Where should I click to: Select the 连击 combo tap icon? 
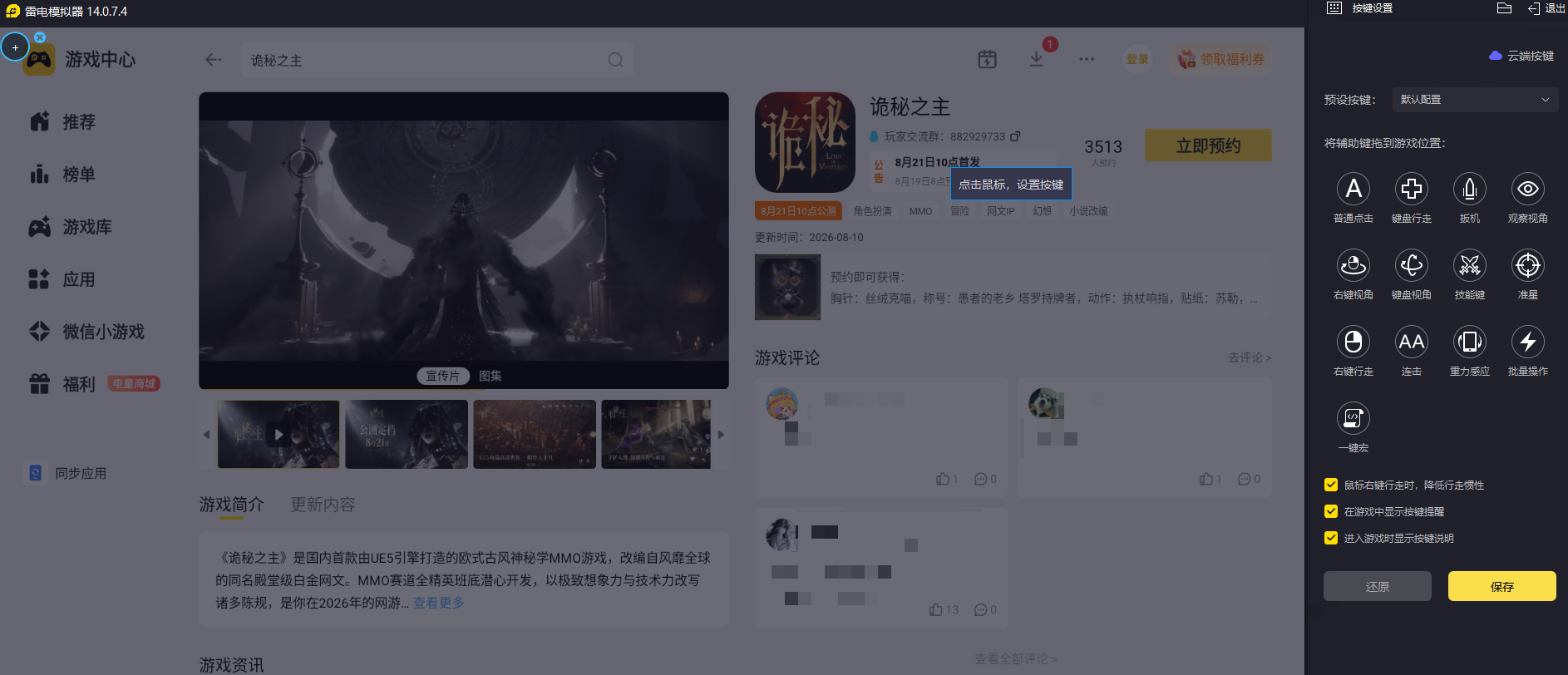(1412, 342)
